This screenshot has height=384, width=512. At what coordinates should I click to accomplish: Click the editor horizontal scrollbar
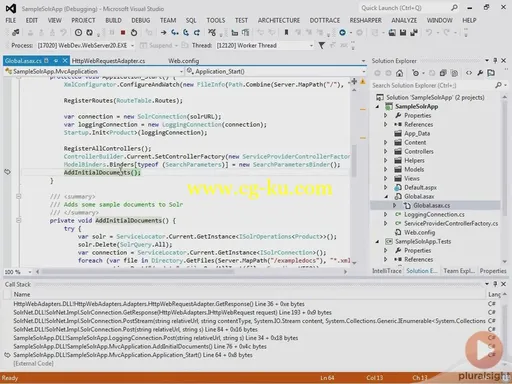[x=191, y=272]
